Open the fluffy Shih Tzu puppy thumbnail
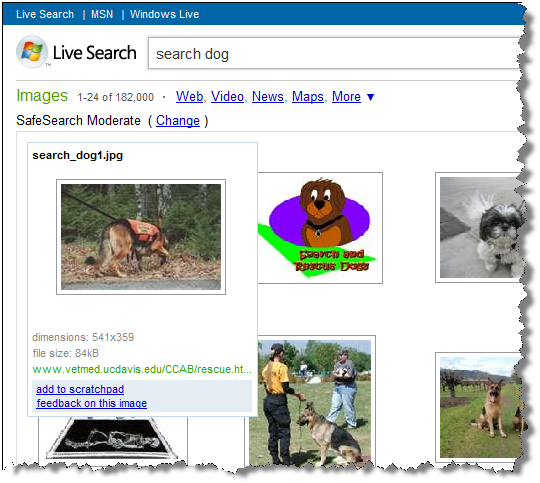 click(x=480, y=227)
